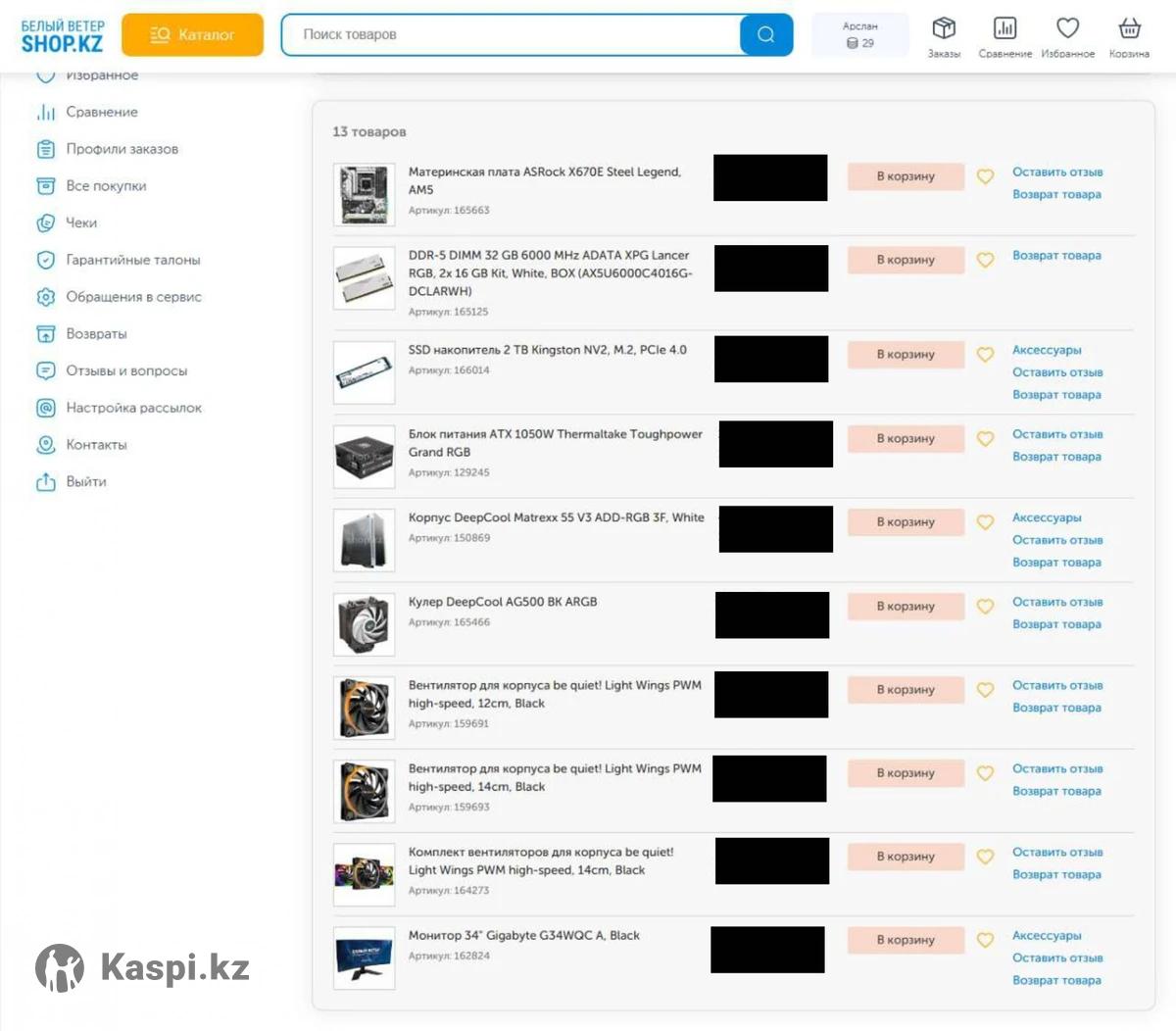Go to Гарантийные талоны in sidebar
The height and width of the screenshot is (1031, 1176).
click(132, 260)
